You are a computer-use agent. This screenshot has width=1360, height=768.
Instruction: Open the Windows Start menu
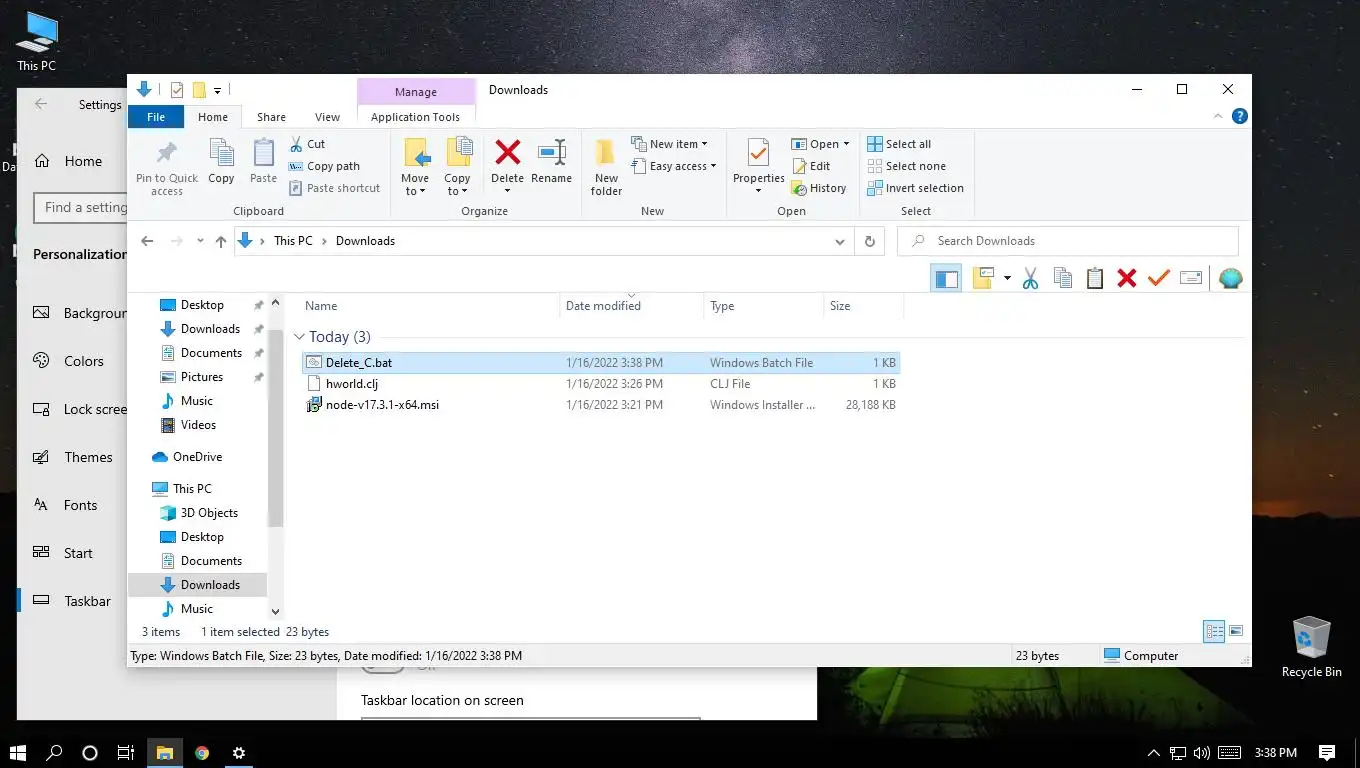[19, 753]
